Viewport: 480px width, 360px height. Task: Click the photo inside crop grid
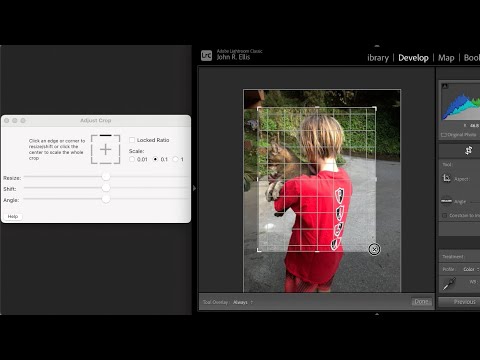(317, 179)
